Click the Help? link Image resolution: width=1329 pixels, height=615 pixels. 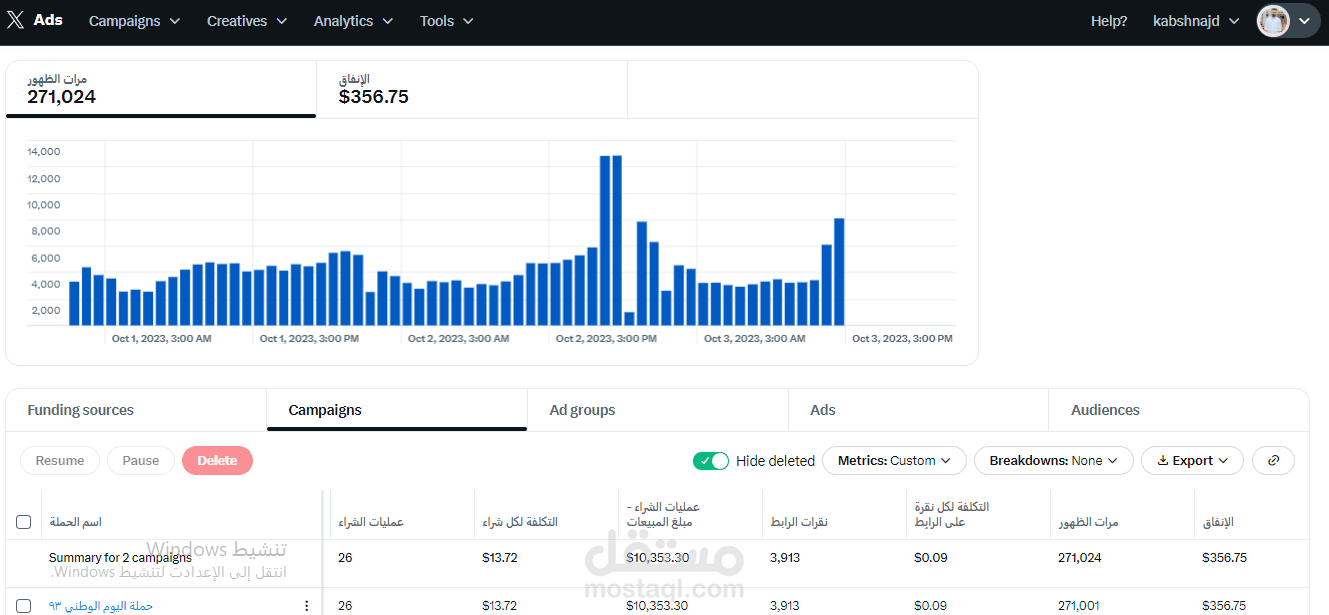coord(1109,21)
